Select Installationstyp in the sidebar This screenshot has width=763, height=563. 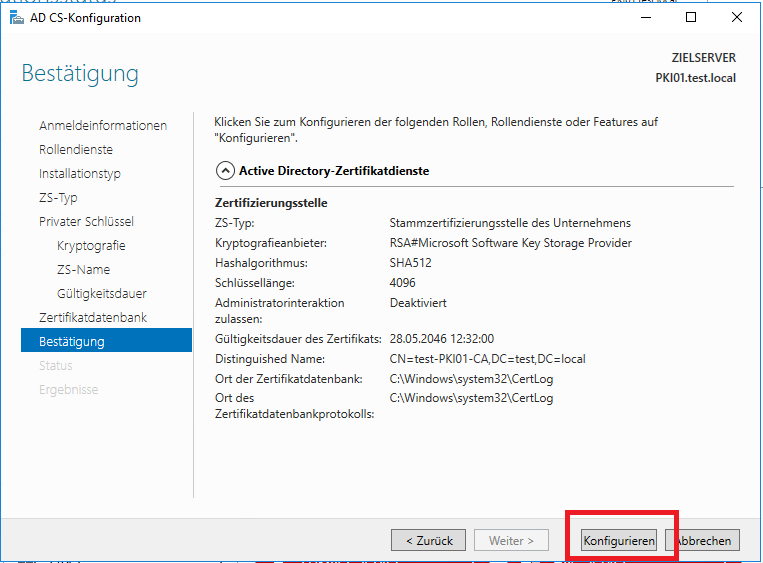(80, 174)
